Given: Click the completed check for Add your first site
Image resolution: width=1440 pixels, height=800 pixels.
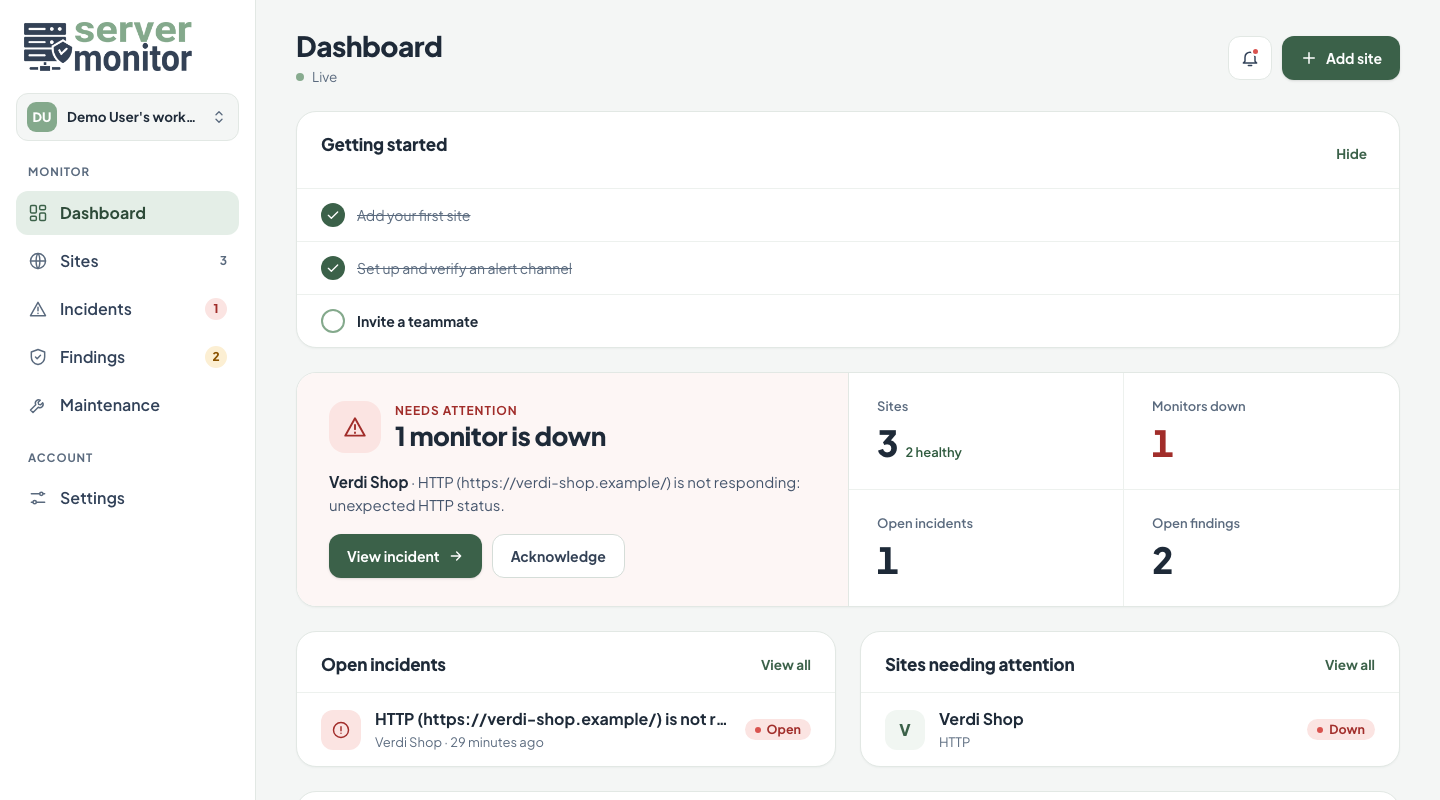Looking at the screenshot, I should coord(333,215).
